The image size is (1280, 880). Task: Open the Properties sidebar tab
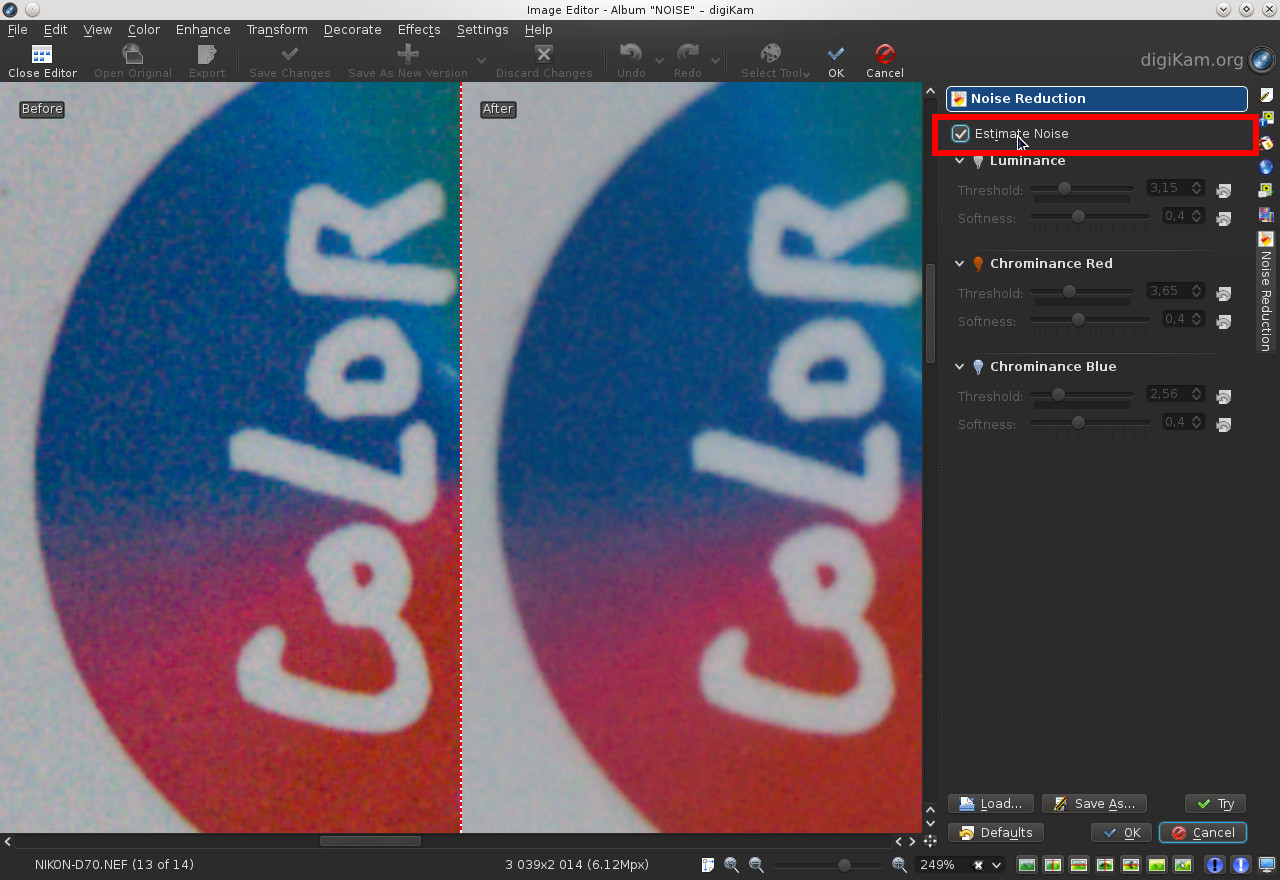click(x=1265, y=96)
